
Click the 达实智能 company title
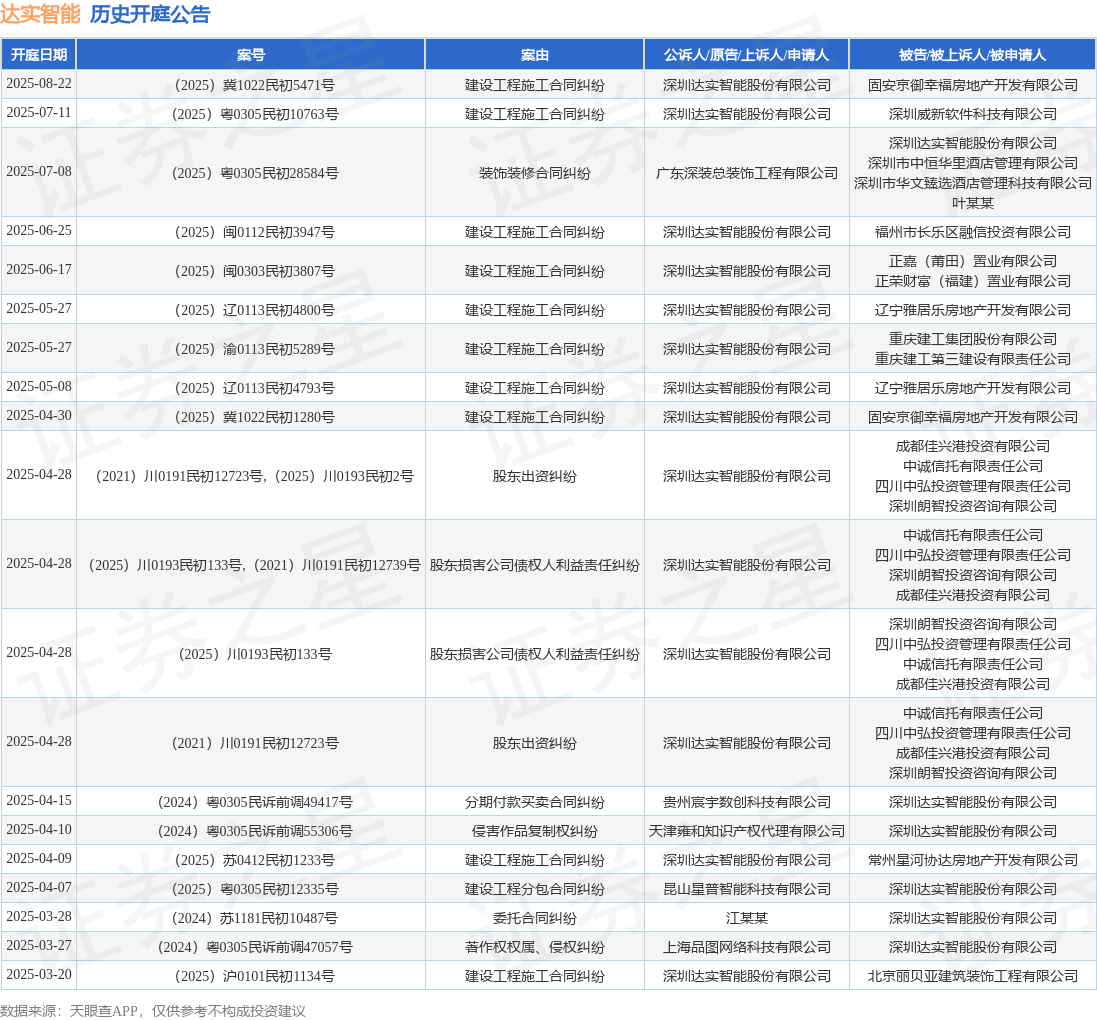(x=41, y=14)
